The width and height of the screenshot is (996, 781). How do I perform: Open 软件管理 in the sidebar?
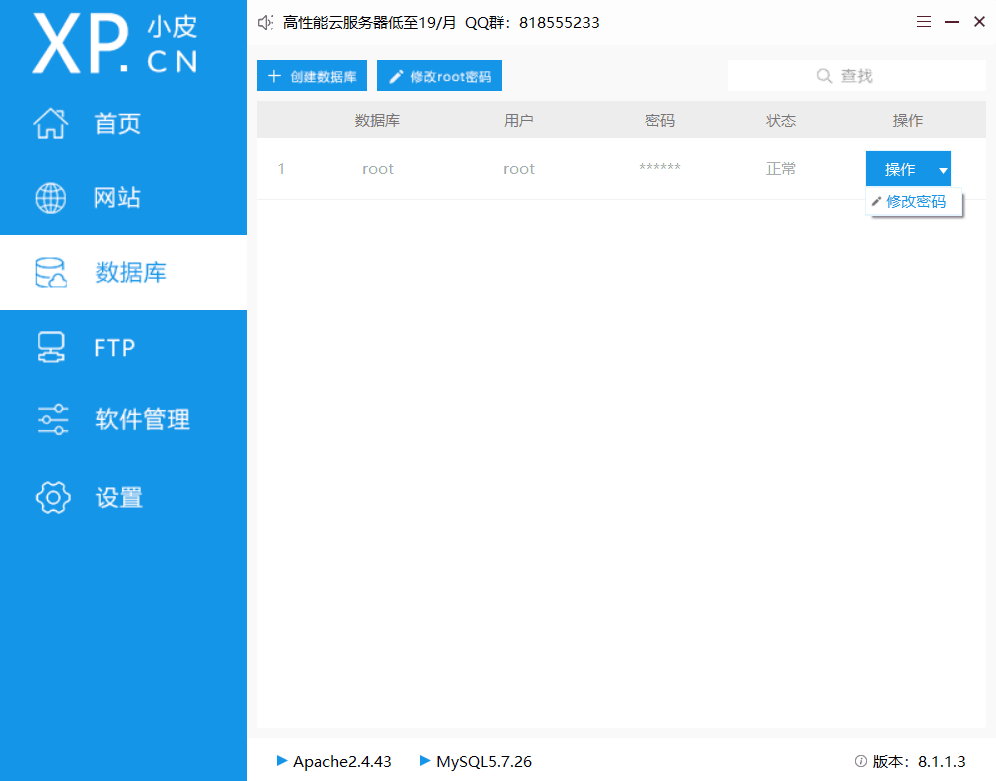click(123, 419)
